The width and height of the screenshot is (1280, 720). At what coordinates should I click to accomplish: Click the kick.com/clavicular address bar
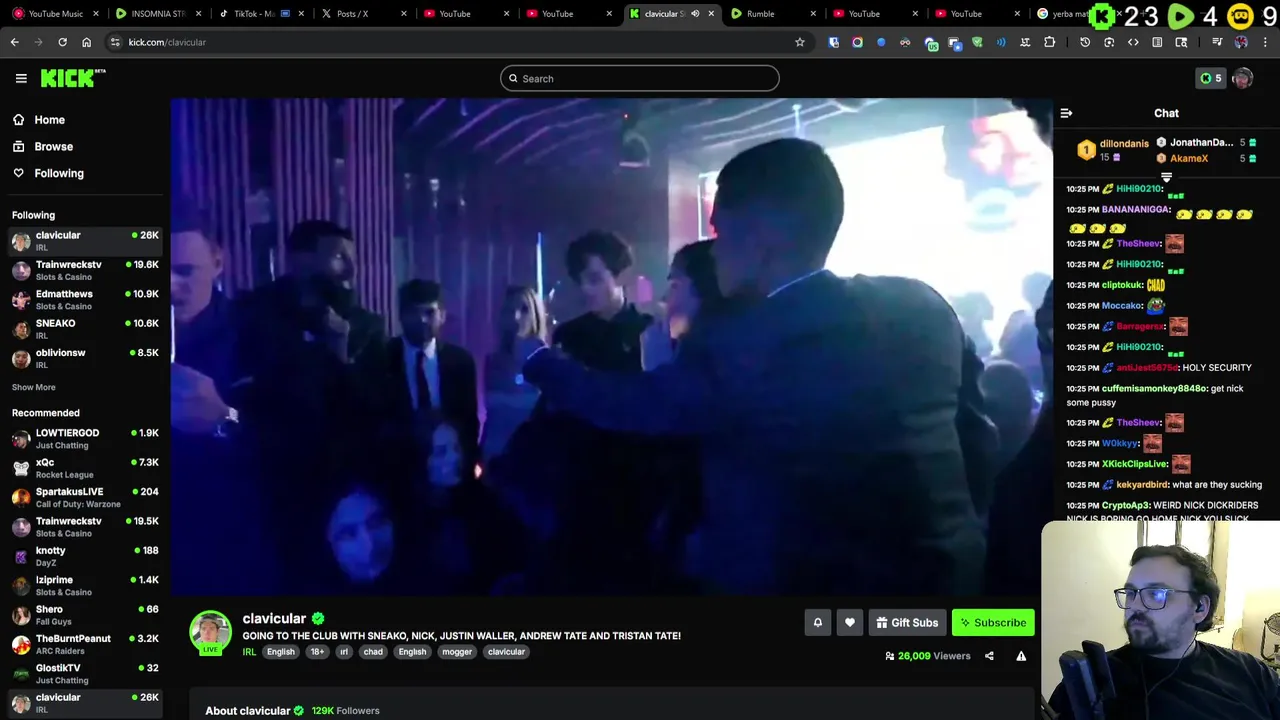460,42
